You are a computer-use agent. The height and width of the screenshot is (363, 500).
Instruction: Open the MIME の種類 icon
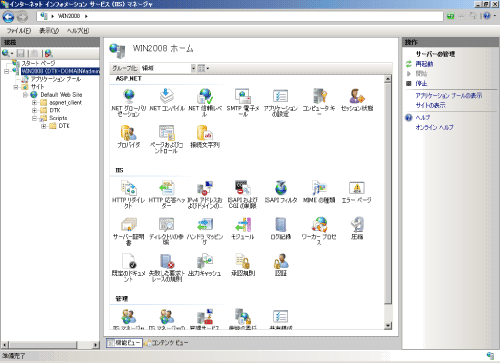point(319,188)
